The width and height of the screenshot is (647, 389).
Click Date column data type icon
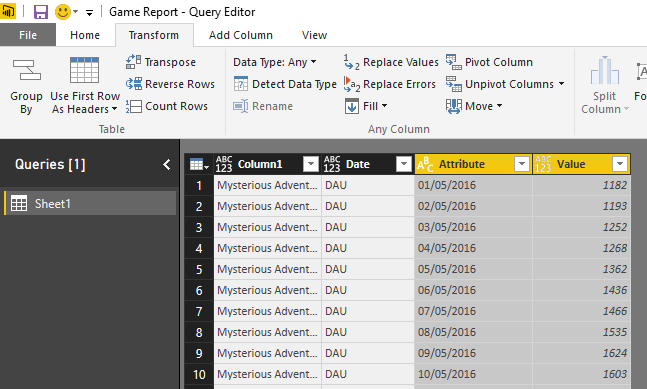332,164
